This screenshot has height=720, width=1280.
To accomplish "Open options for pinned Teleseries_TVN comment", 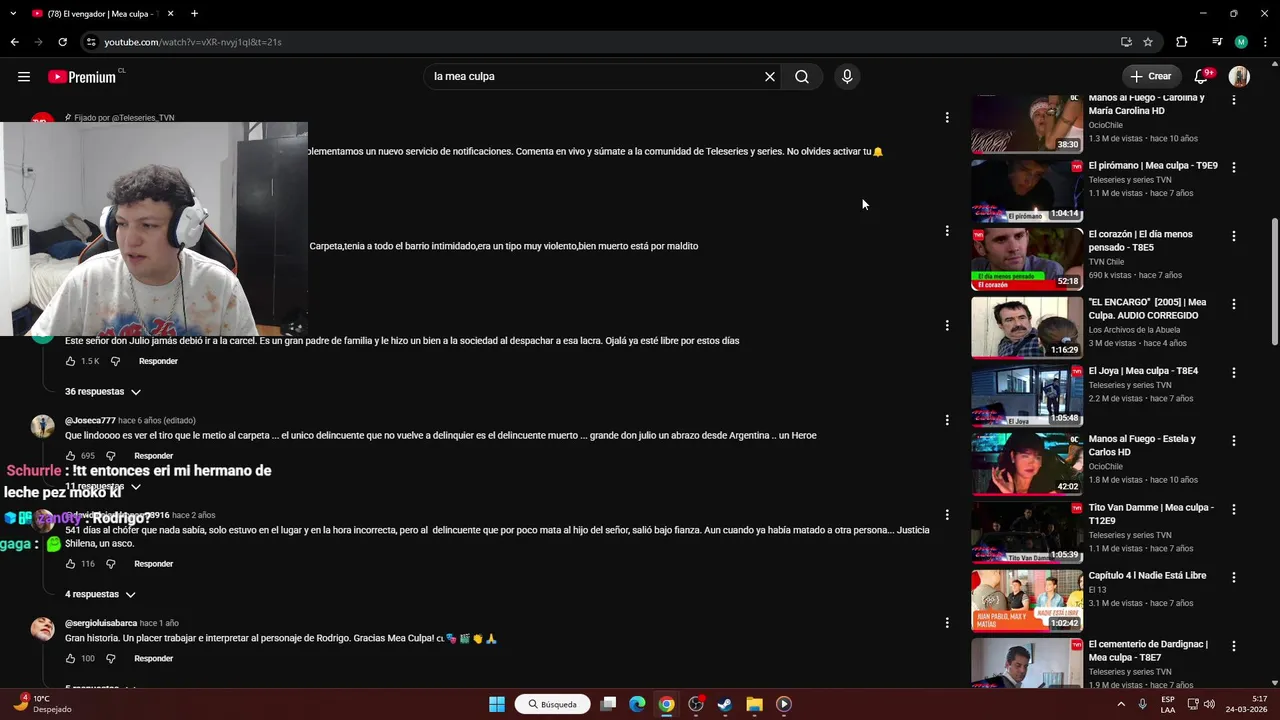I will (x=947, y=118).
